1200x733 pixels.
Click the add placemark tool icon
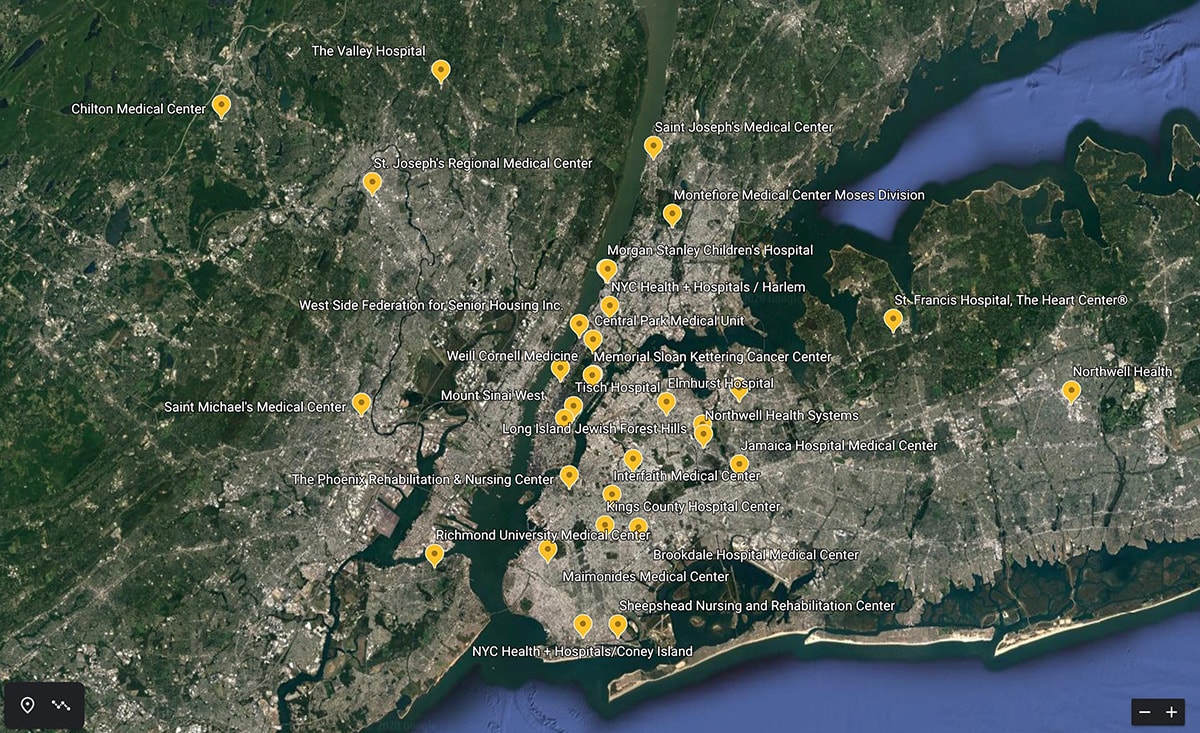pyautogui.click(x=28, y=706)
